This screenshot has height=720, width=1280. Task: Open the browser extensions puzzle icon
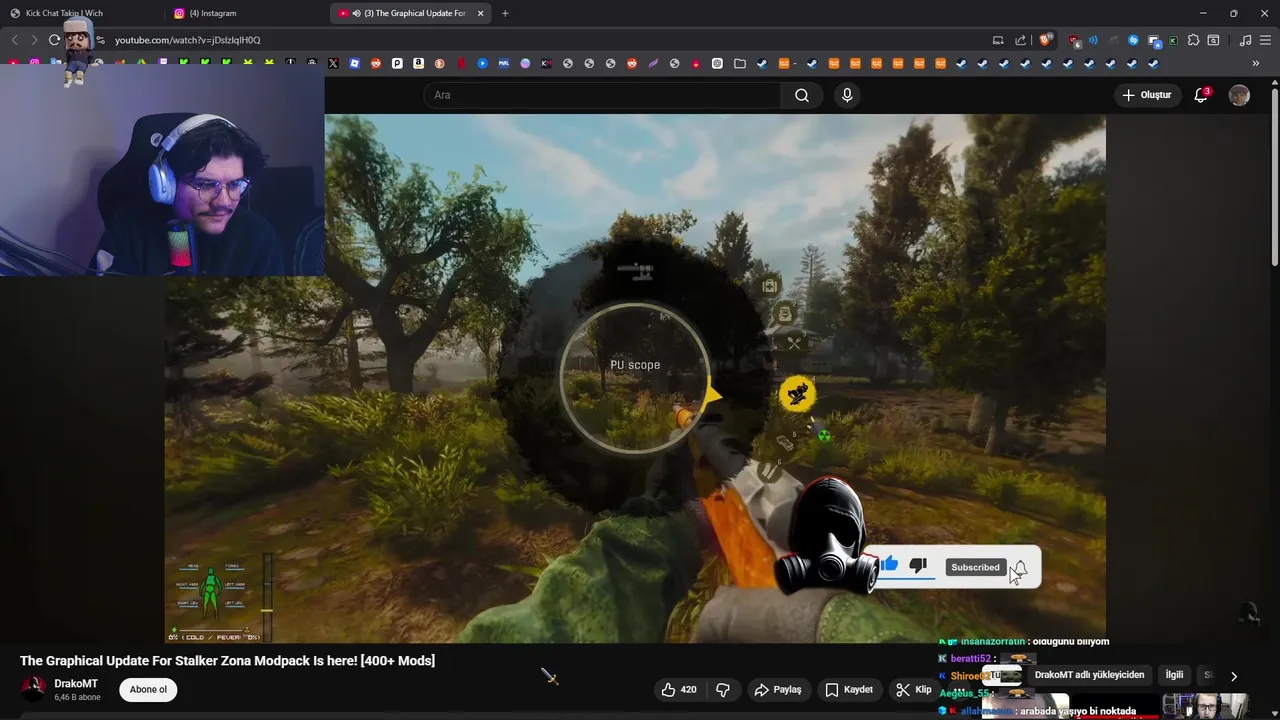pyautogui.click(x=1193, y=40)
